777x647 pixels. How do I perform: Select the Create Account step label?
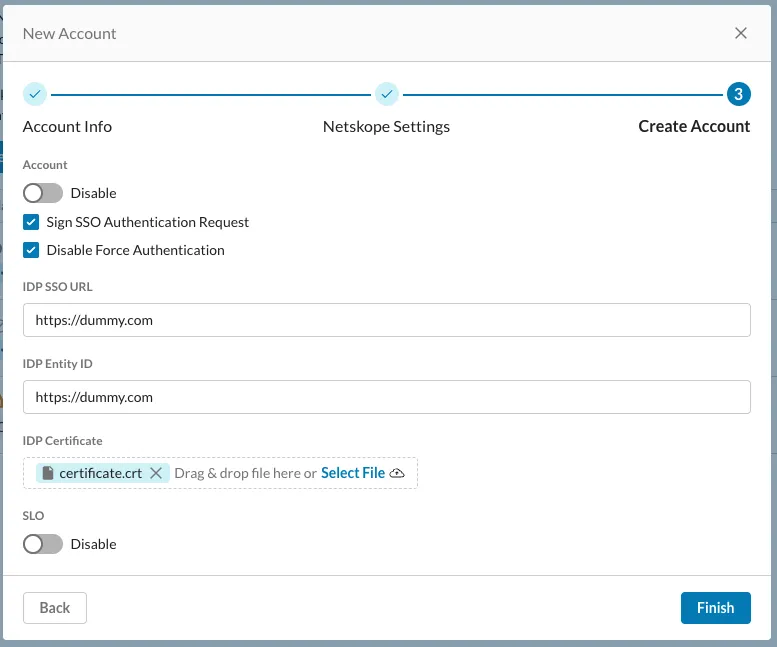[x=694, y=127]
